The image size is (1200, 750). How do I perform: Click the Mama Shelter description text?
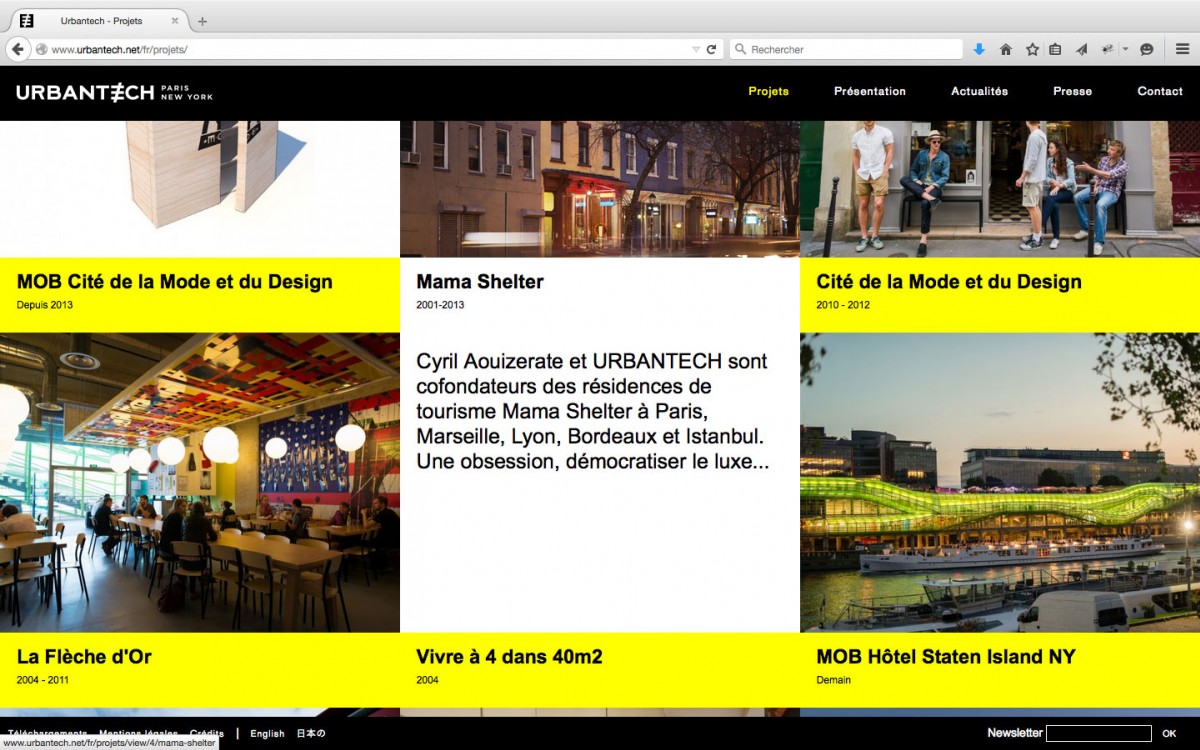[x=593, y=411]
